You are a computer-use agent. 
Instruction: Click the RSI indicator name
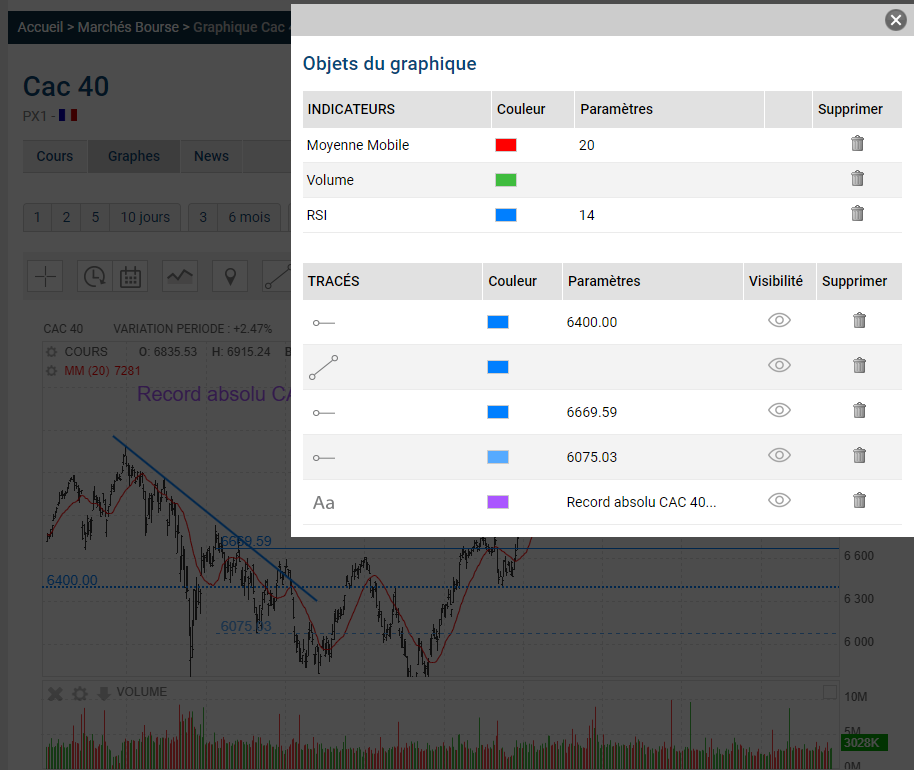[317, 215]
